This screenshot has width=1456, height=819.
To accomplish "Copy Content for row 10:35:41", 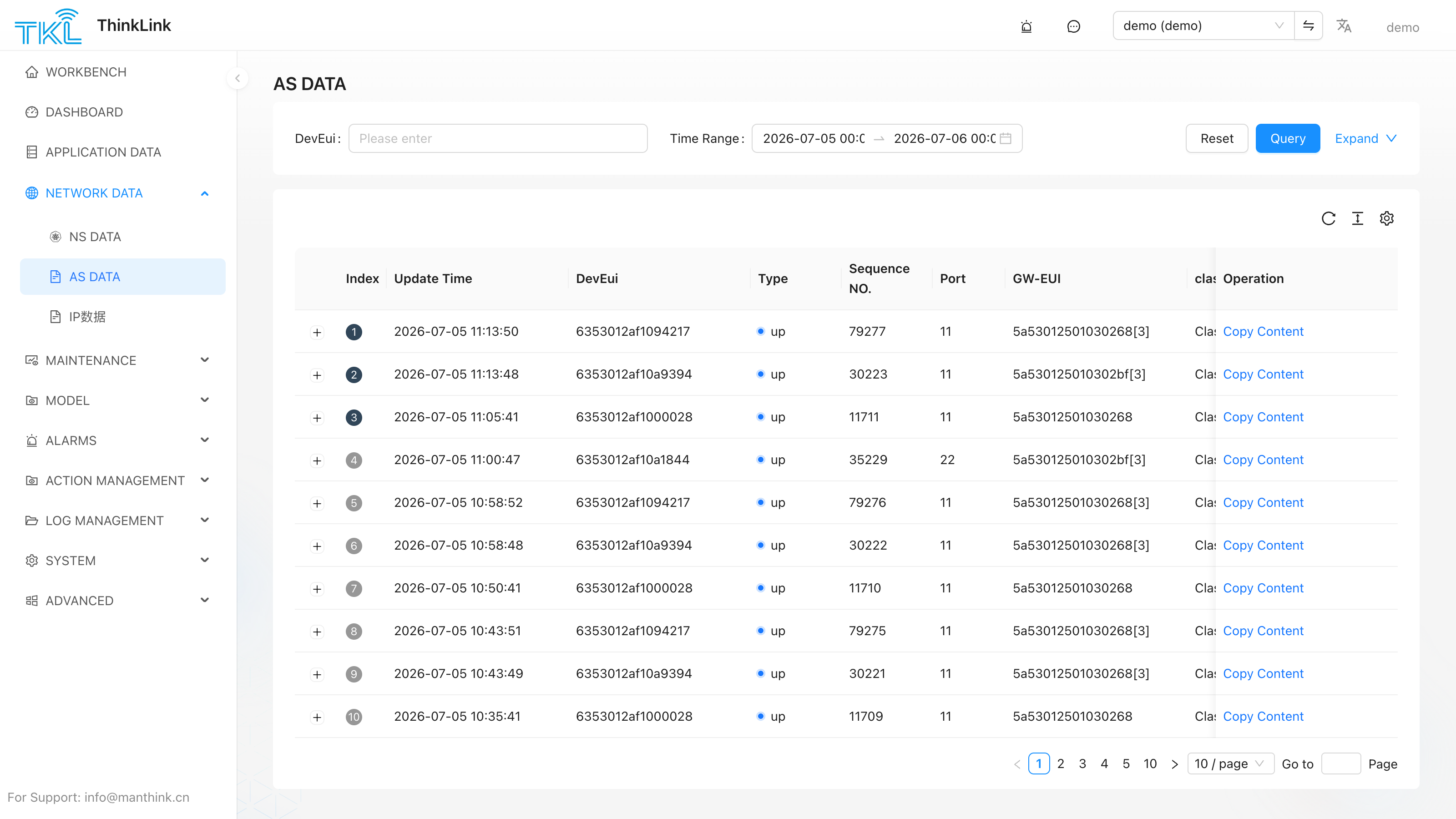I will coord(1263,717).
